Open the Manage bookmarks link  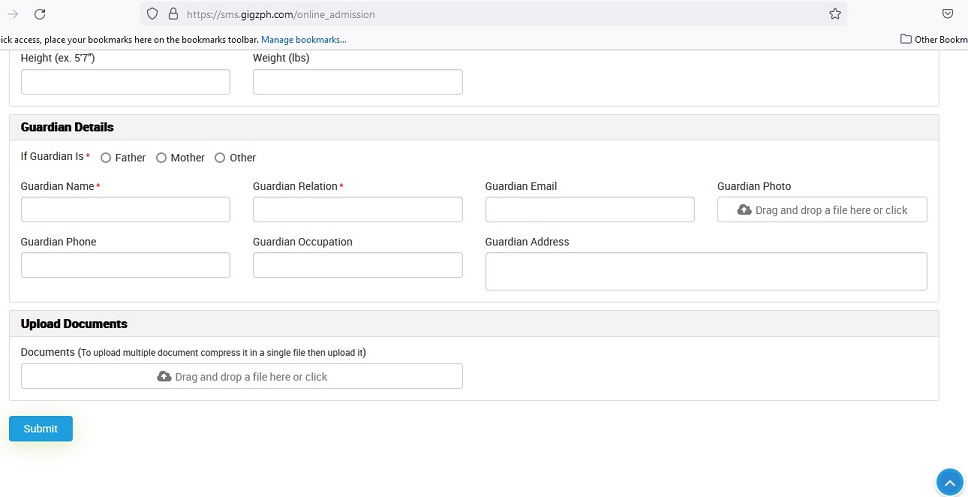303,40
